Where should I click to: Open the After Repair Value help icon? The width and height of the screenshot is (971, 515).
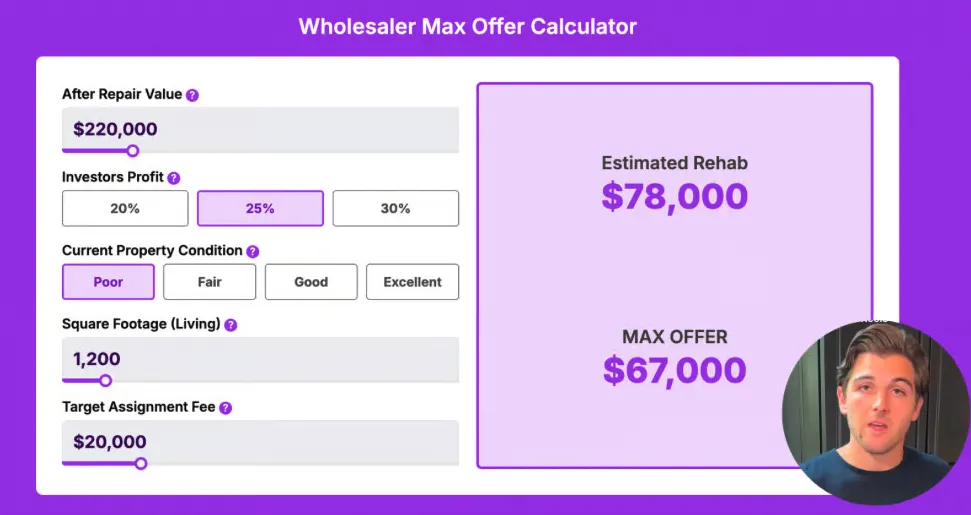coord(193,95)
